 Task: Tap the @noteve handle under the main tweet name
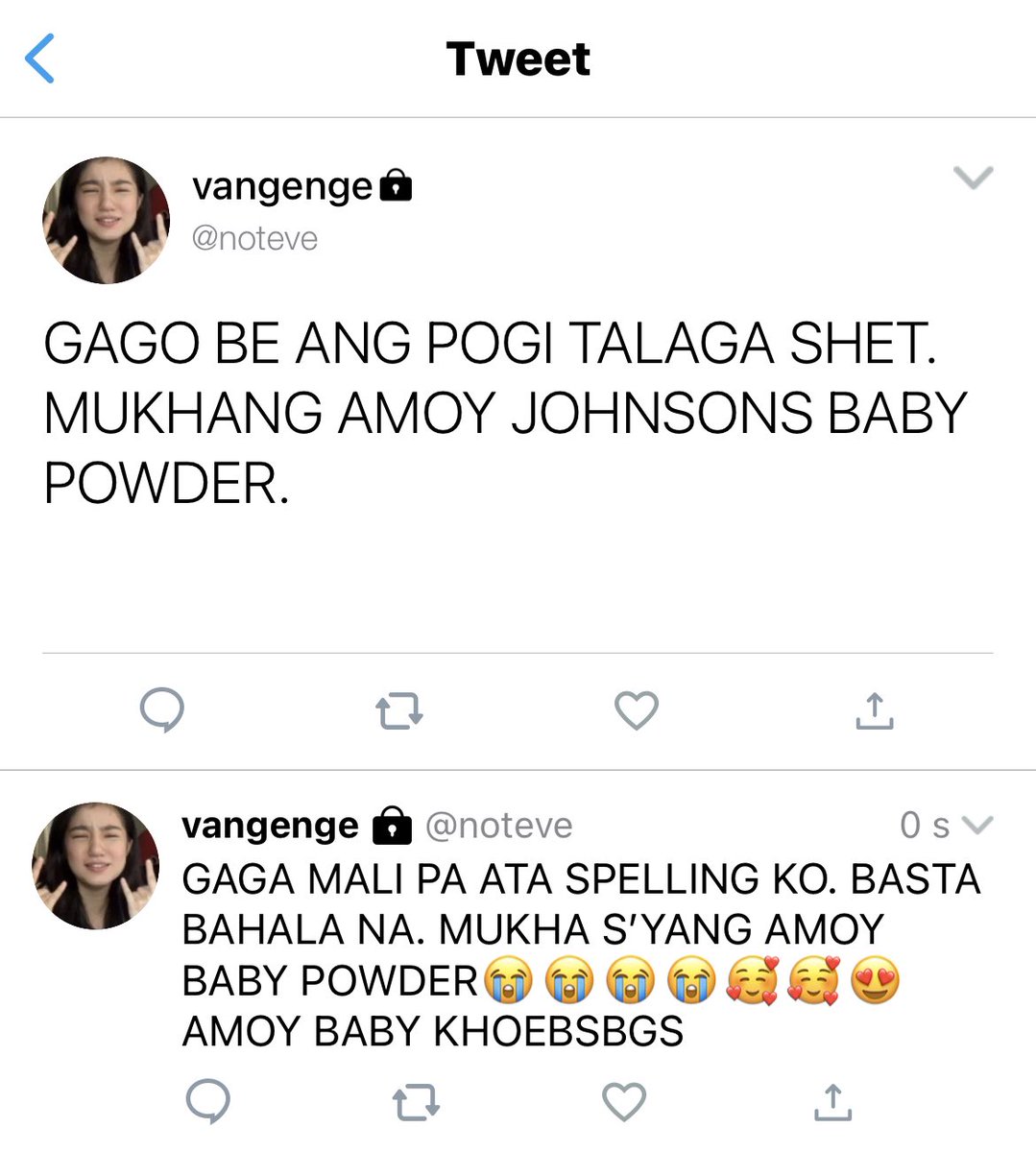[254, 238]
